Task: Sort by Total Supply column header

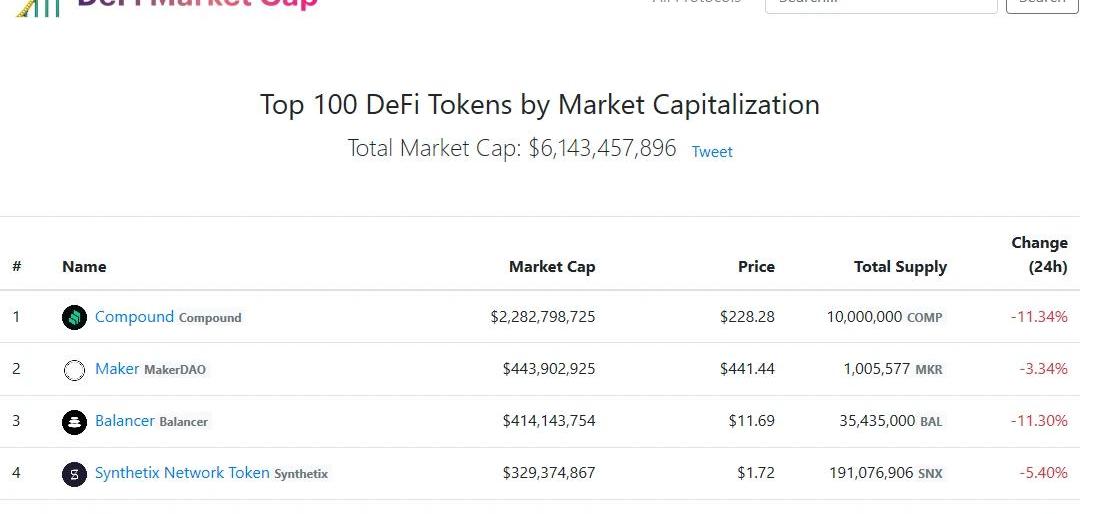Action: point(900,267)
